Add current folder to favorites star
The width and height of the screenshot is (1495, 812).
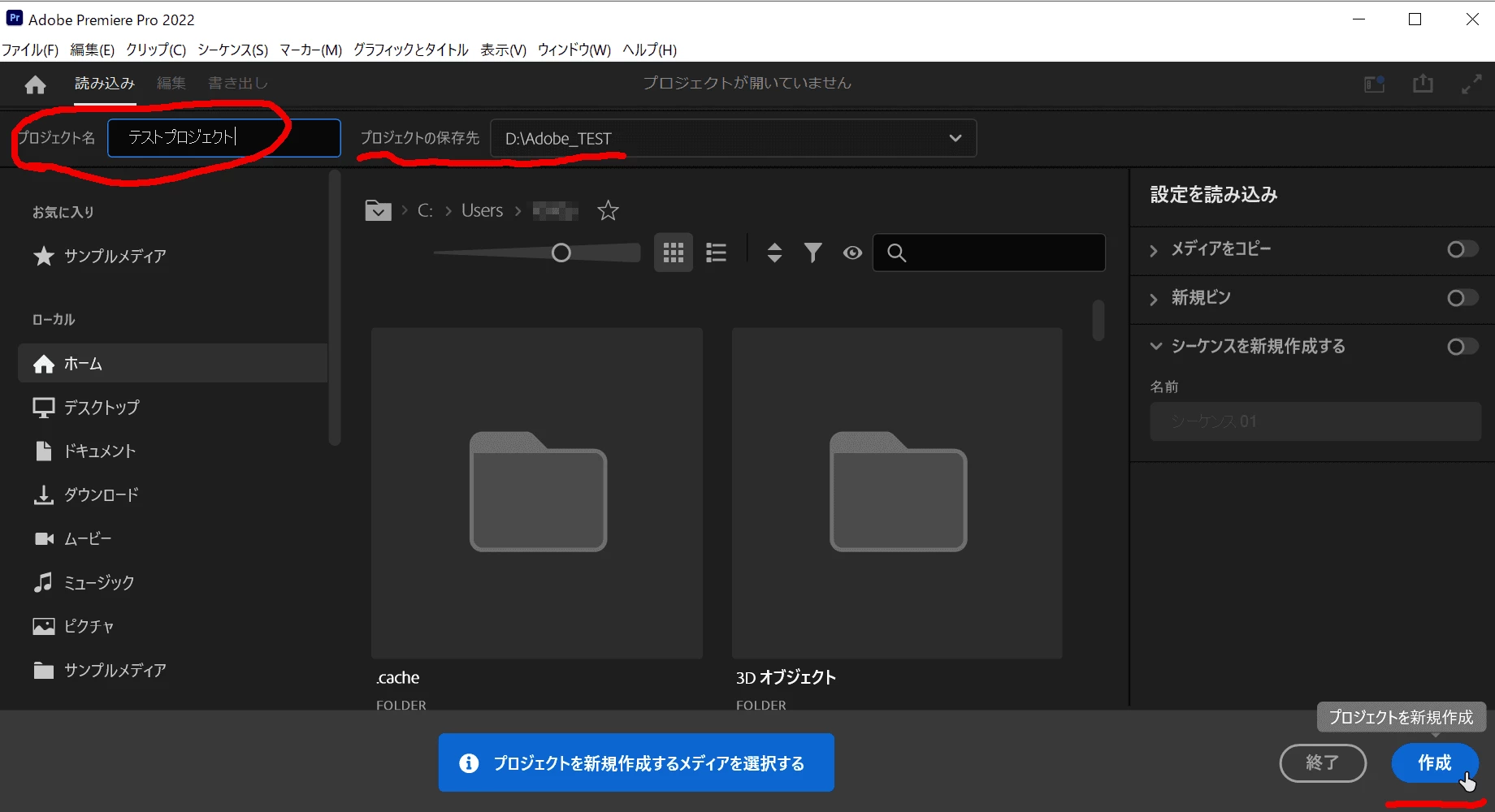pos(608,211)
